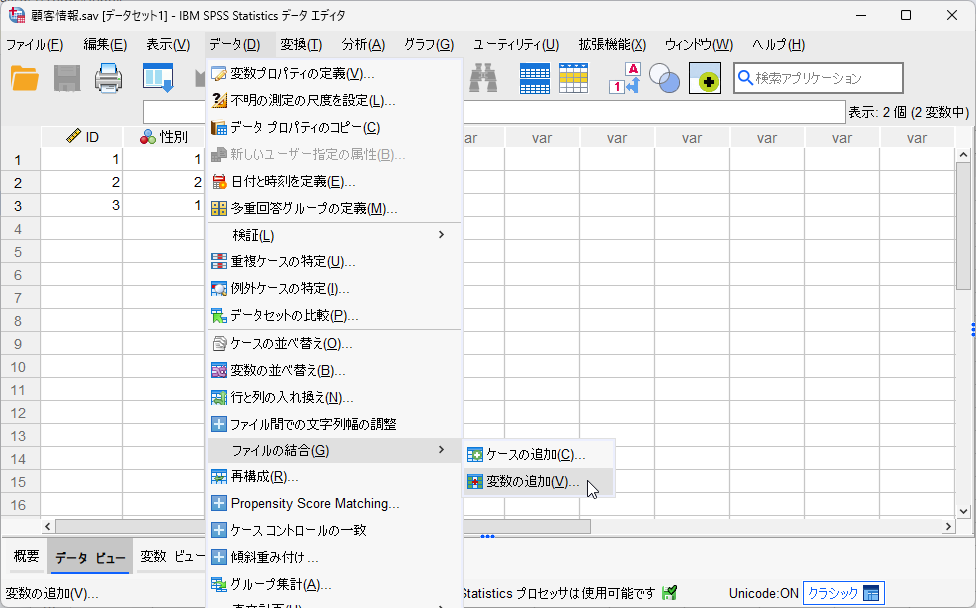
Task: Open a data file using the folder icon
Action: click(22, 78)
